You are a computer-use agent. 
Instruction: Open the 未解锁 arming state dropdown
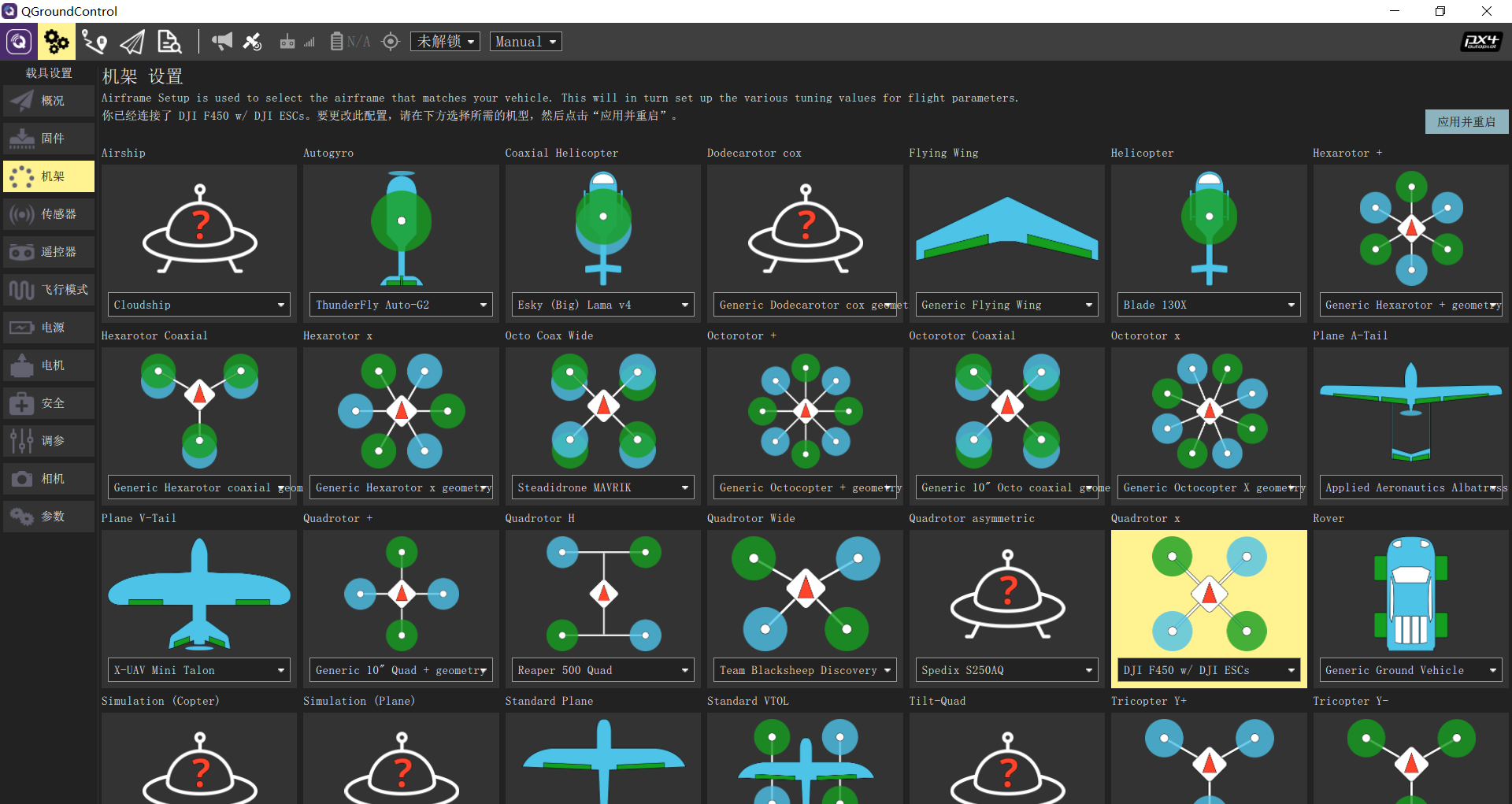tap(445, 42)
